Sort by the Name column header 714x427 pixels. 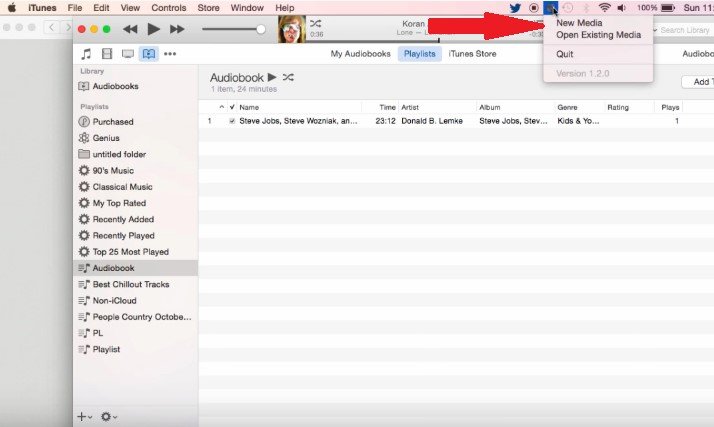coord(249,107)
